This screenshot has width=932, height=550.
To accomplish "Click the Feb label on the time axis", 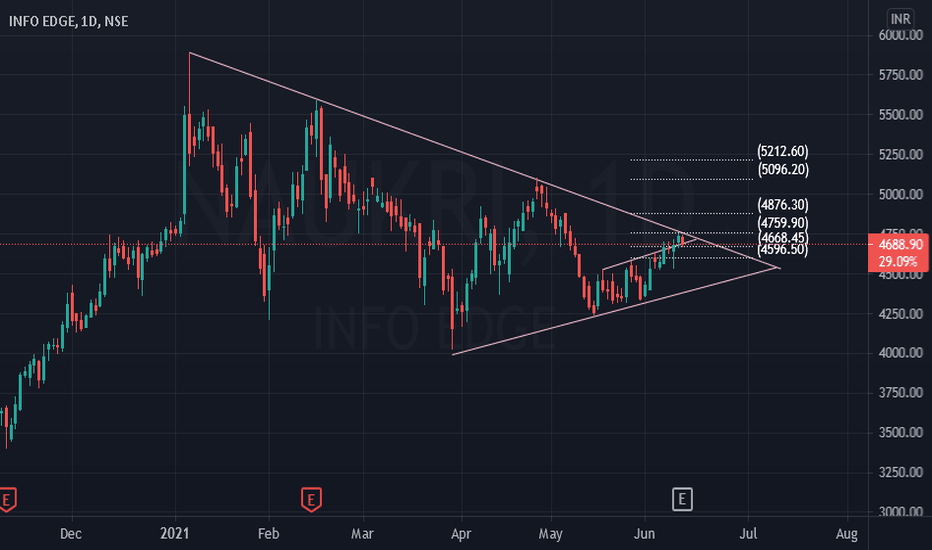I will click(x=268, y=534).
